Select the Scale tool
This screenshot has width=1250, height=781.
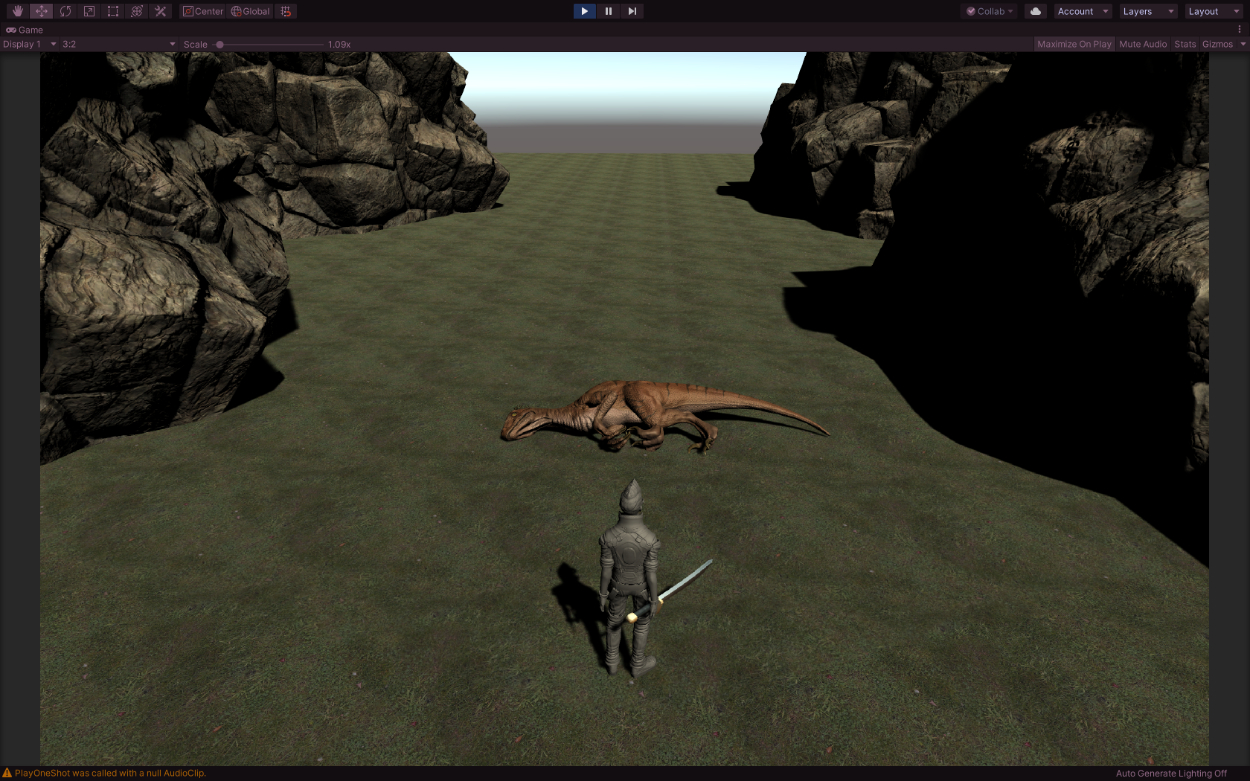(89, 11)
